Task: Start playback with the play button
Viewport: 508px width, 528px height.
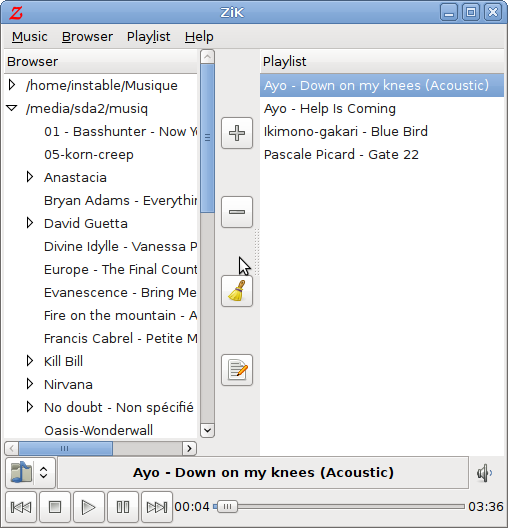Action: 89,507
